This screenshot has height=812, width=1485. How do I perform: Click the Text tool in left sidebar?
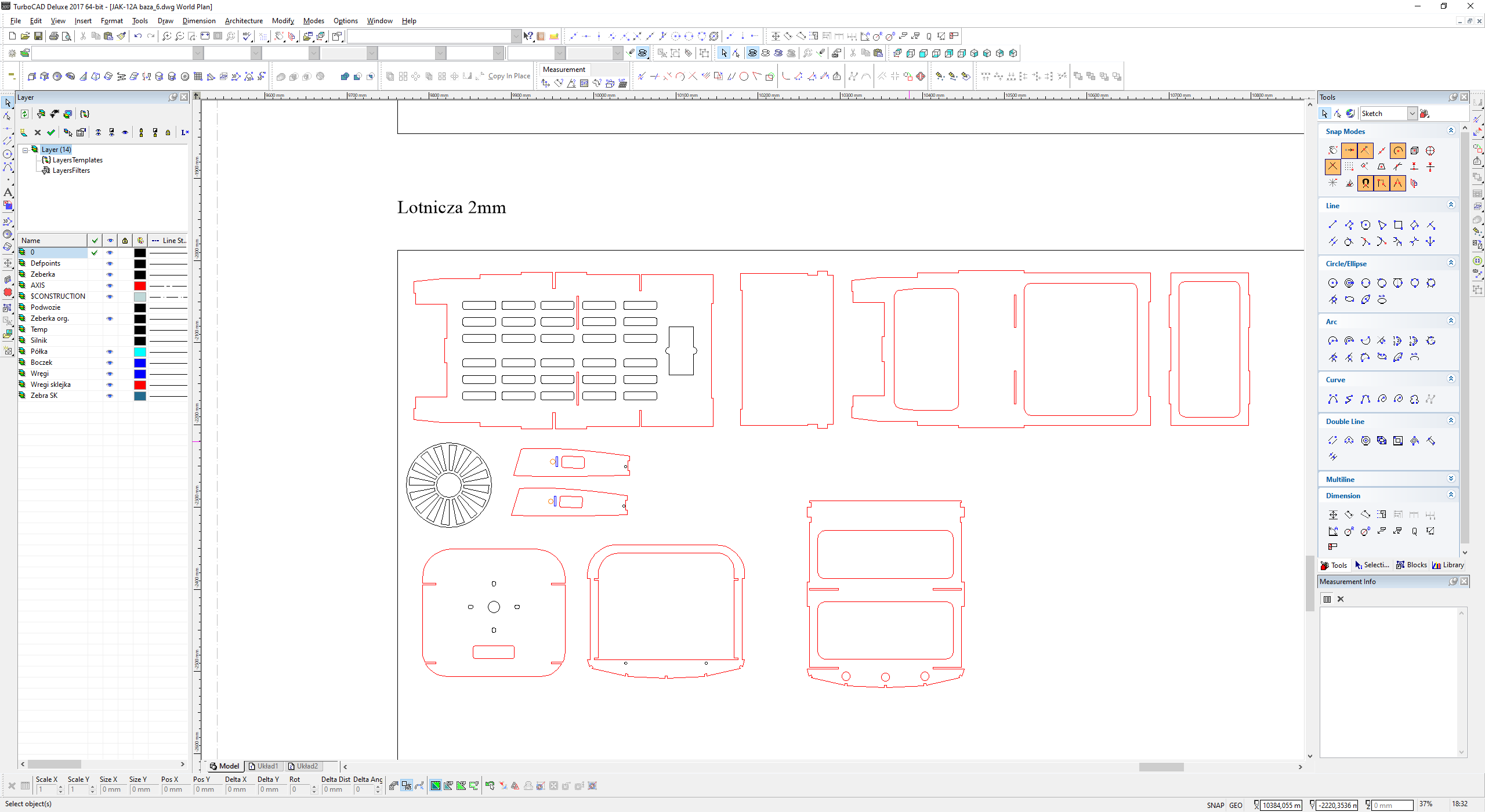tap(8, 192)
